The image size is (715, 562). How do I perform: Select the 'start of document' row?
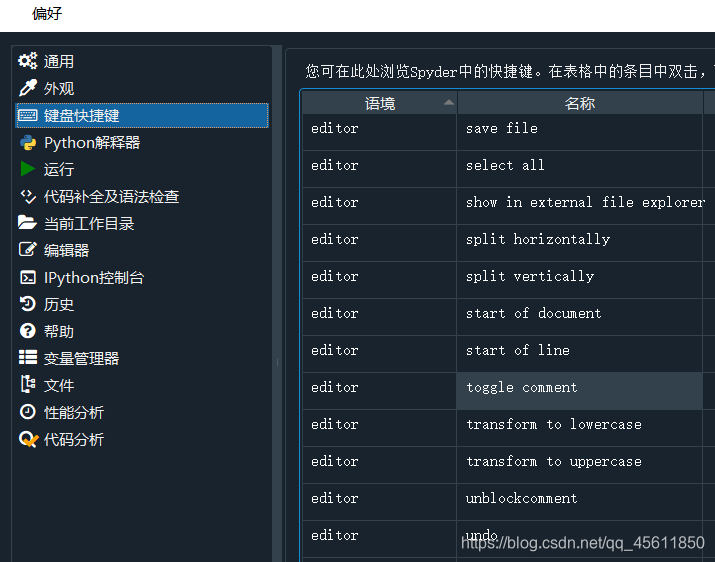click(508, 317)
